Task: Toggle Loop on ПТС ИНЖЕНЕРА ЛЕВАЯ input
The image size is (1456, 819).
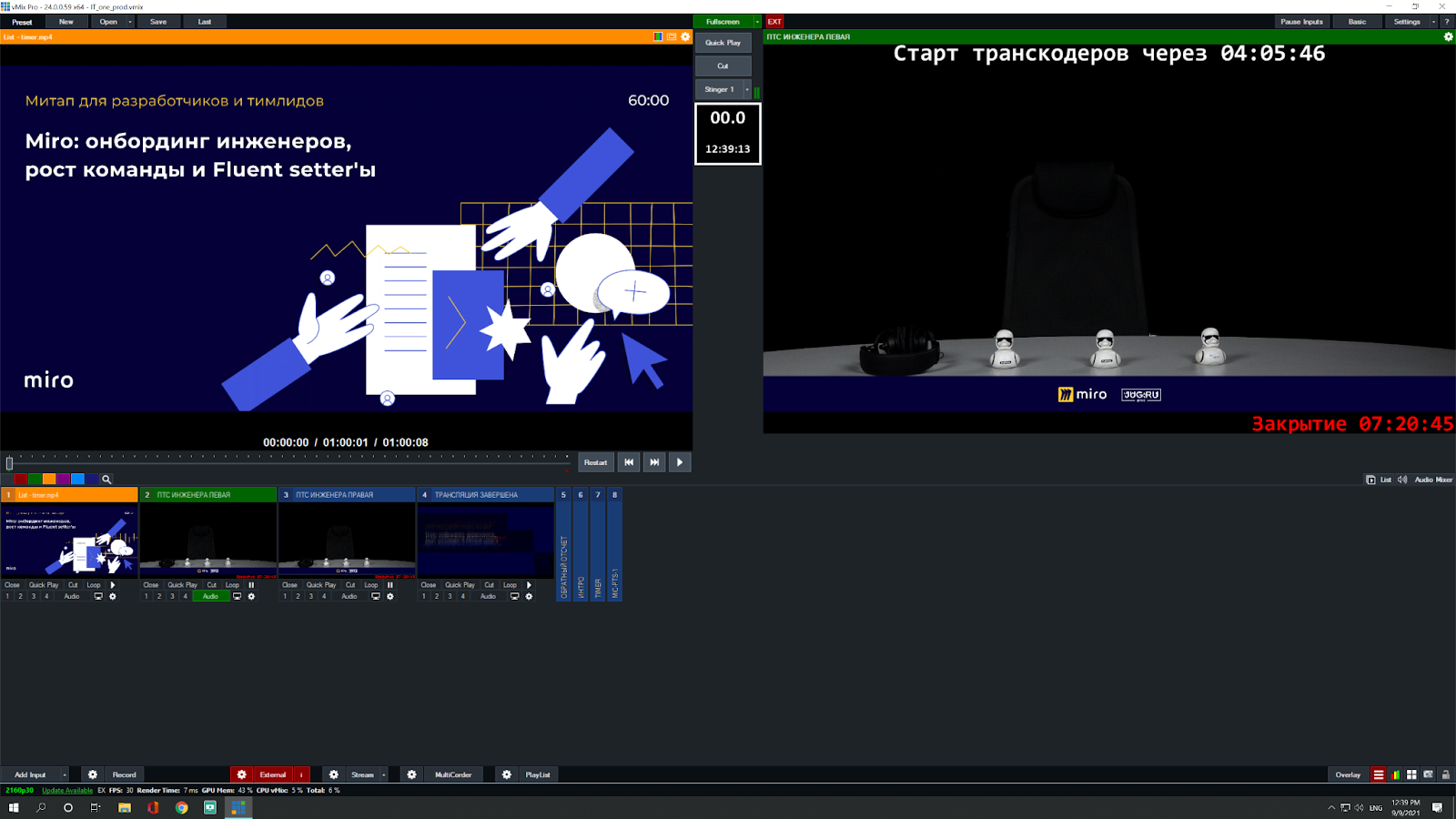Action: click(x=232, y=585)
